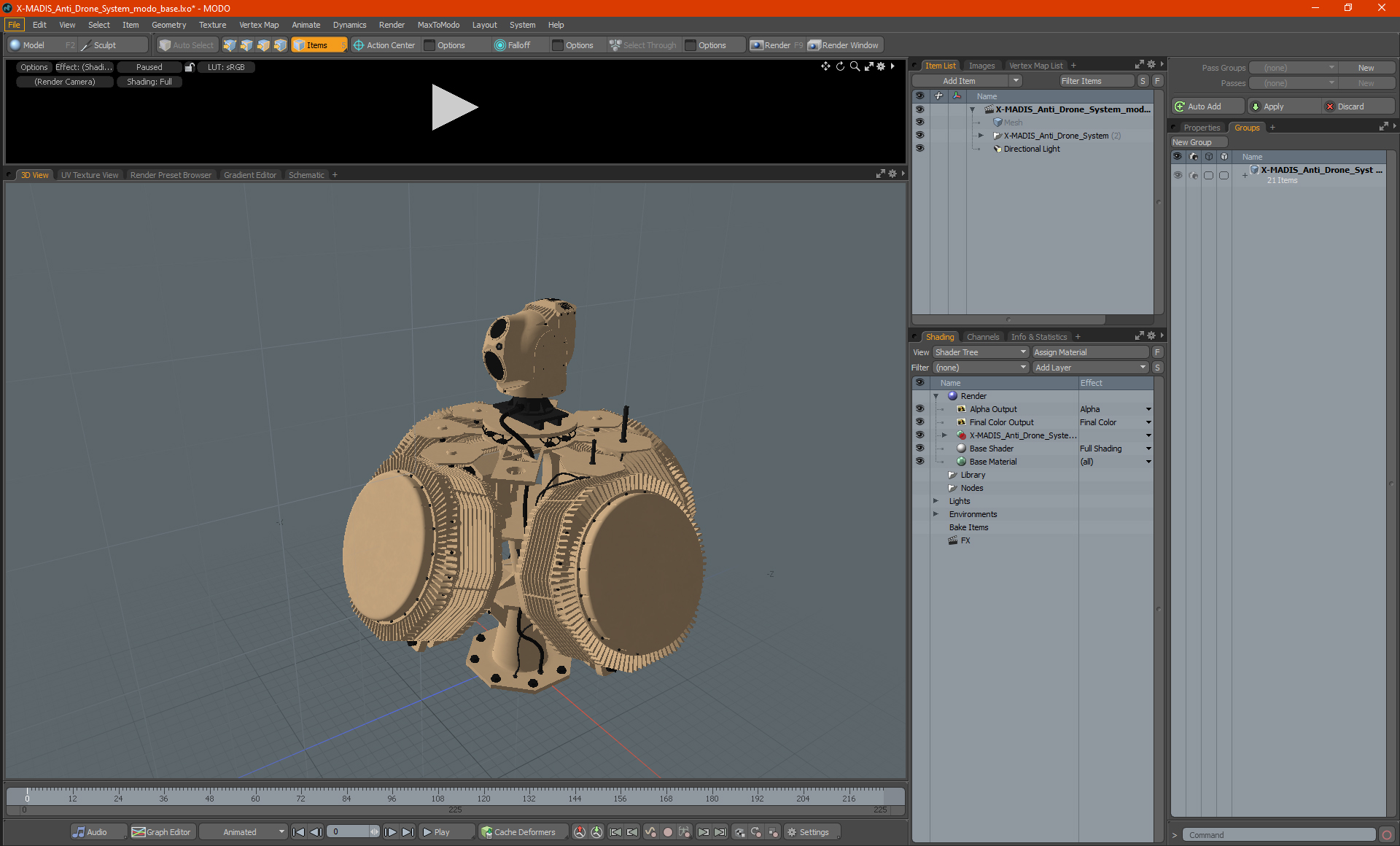
Task: Expand Environments in Shader Tree
Action: [x=936, y=514]
